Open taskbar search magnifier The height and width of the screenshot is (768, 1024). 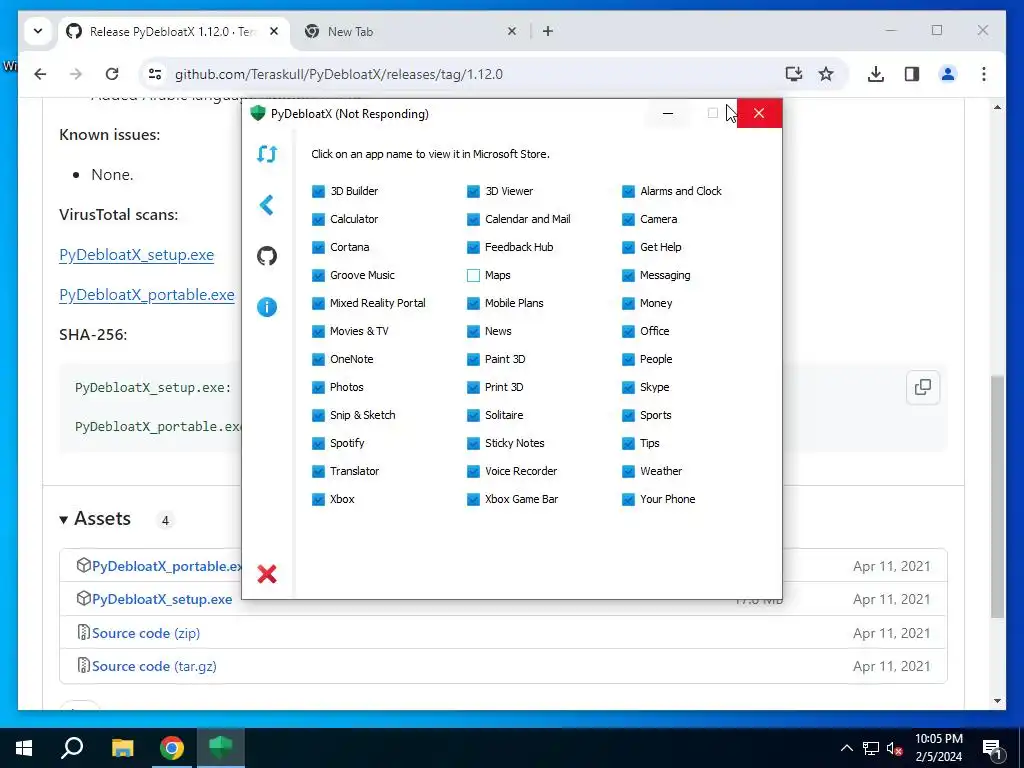[x=72, y=748]
